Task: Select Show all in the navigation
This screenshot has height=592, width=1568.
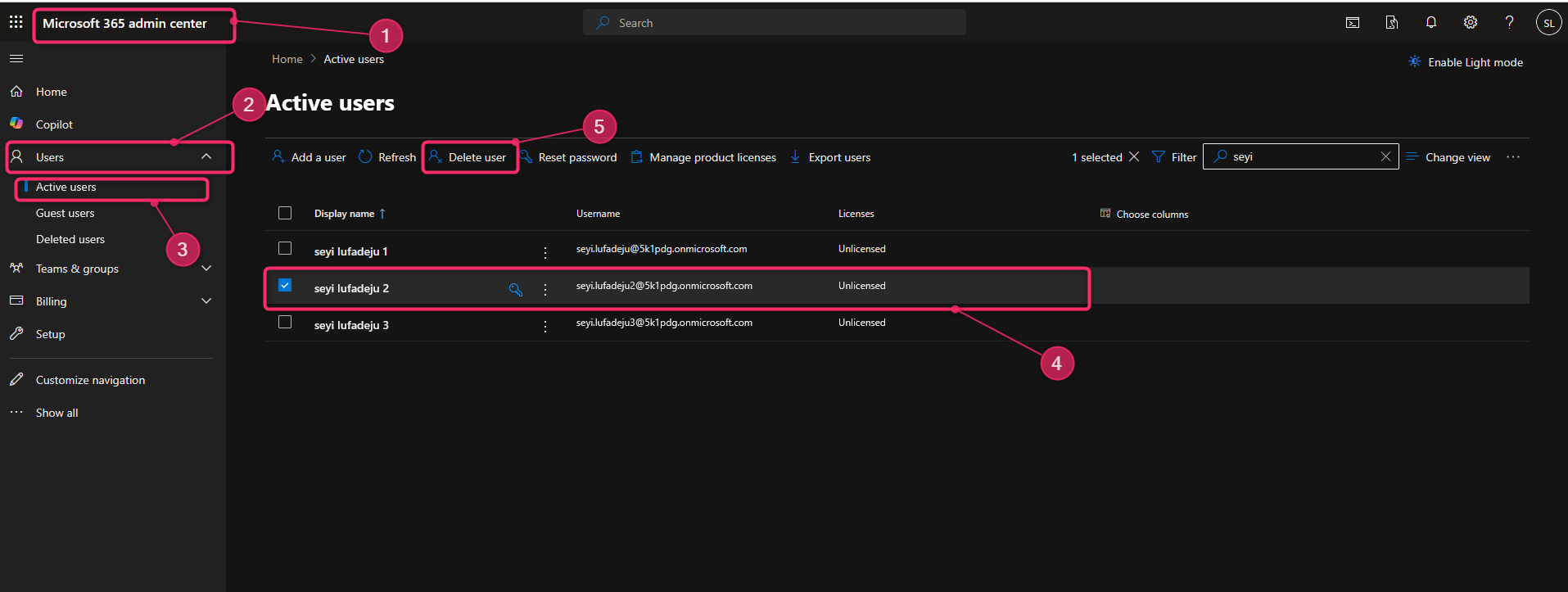Action: pyautogui.click(x=57, y=413)
